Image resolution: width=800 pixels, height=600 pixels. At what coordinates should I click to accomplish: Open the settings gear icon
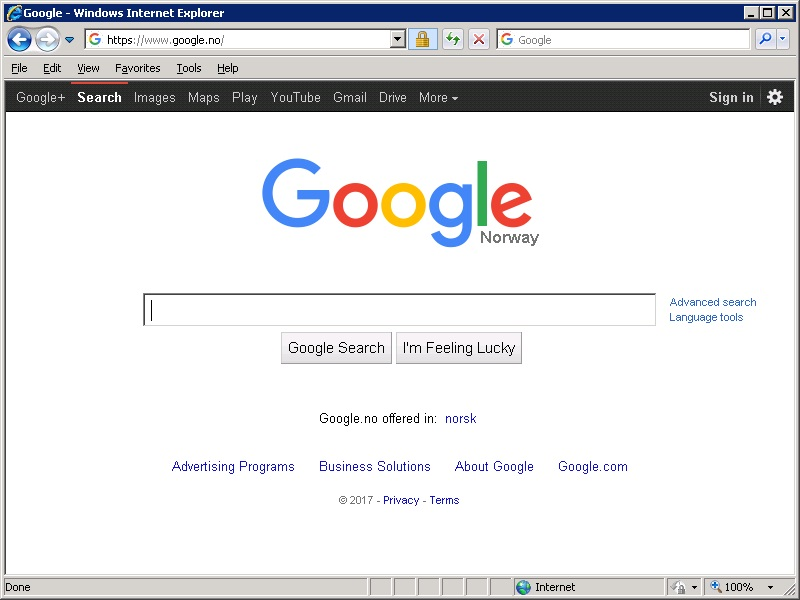point(774,97)
